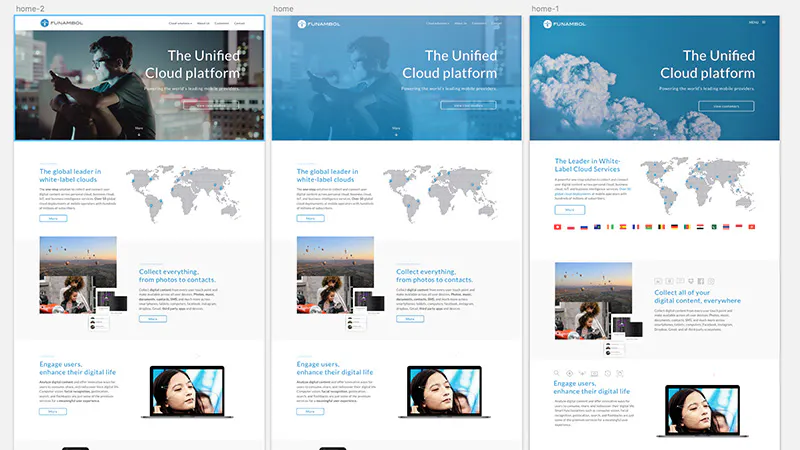Click the Funambol logo in home-1 artboard
The image size is (800, 450).
tap(564, 24)
